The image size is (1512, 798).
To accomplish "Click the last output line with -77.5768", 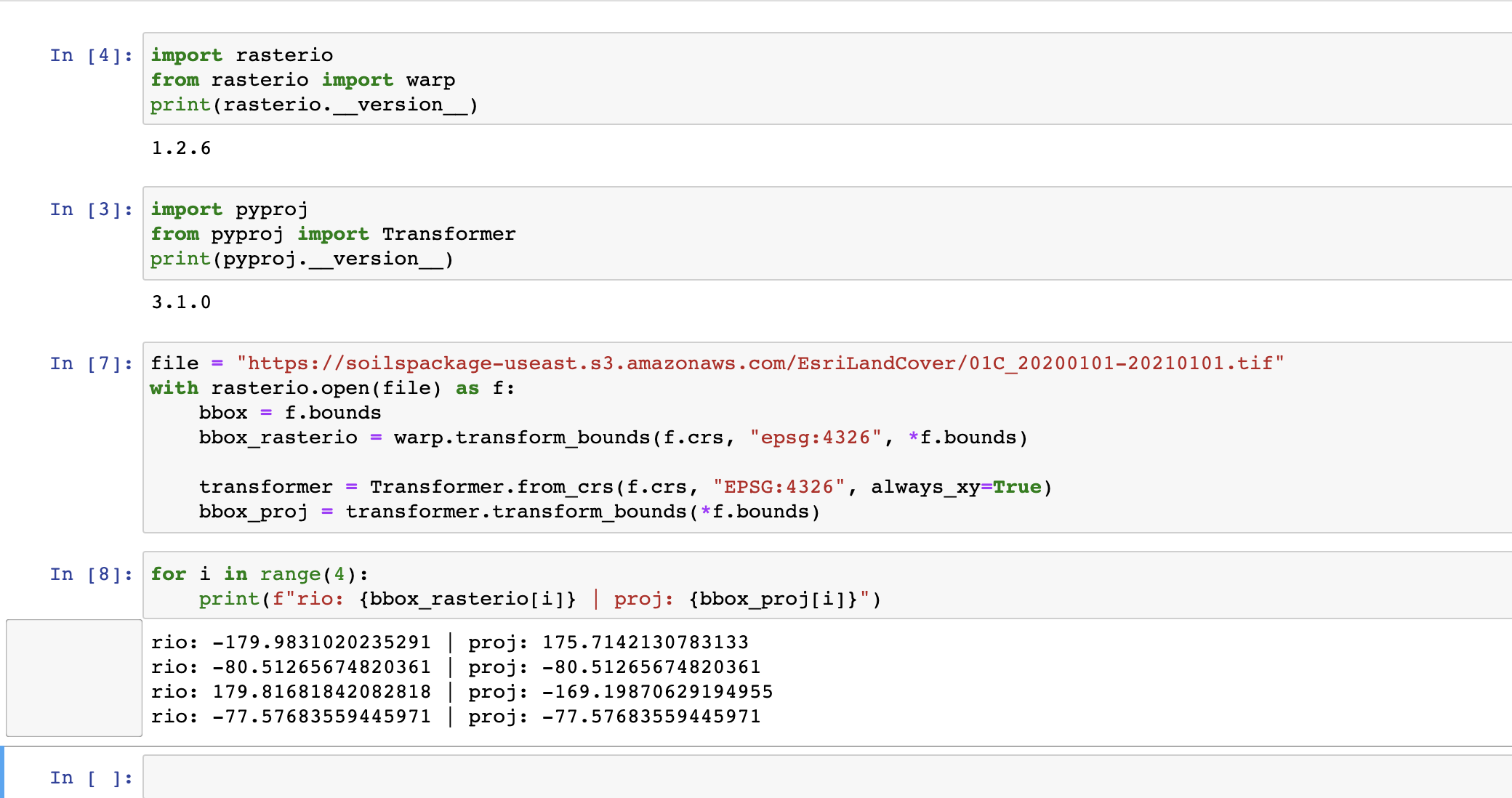I will pos(455,717).
